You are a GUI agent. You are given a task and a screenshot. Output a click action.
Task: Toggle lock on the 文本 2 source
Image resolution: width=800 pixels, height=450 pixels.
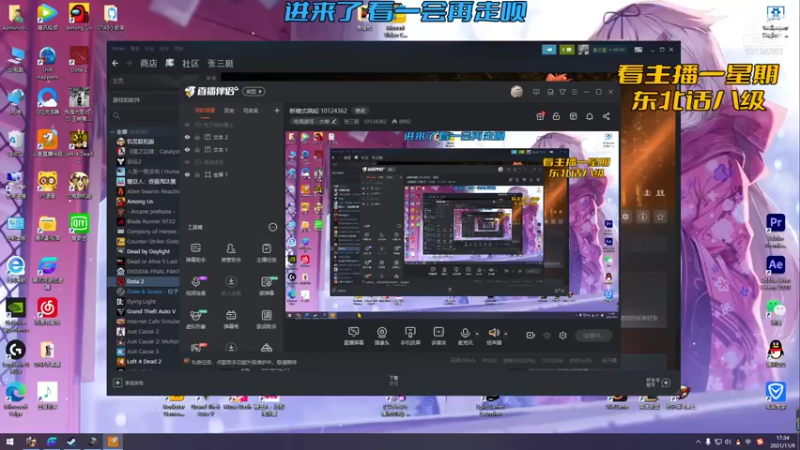click(x=197, y=137)
